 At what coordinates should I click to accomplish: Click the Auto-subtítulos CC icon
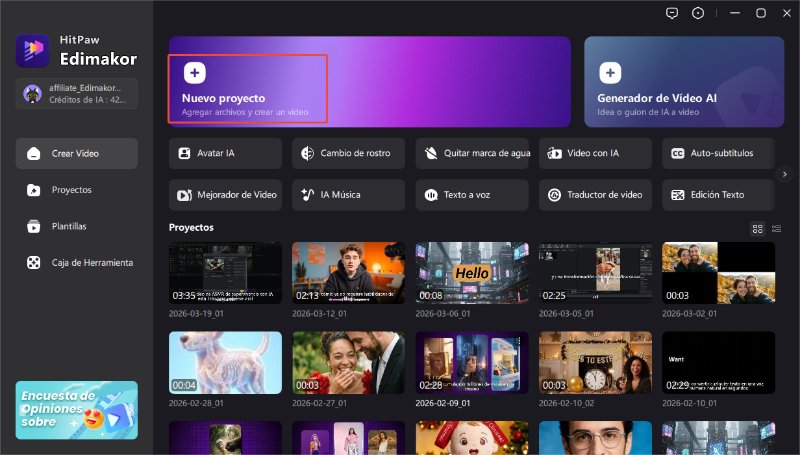coord(678,153)
